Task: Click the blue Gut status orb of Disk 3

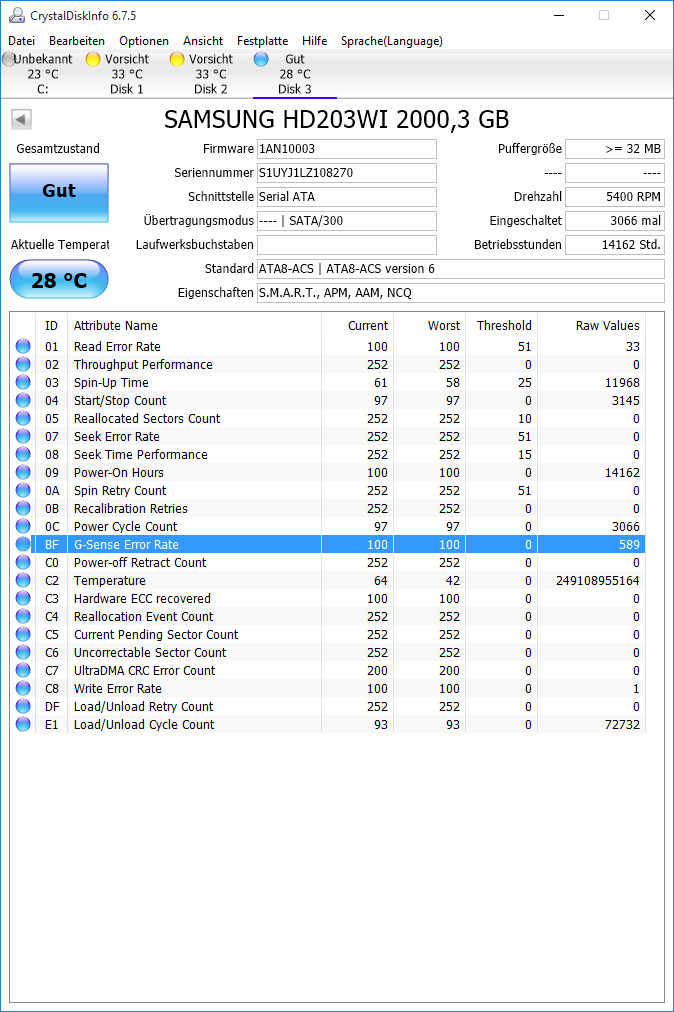Action: click(261, 59)
